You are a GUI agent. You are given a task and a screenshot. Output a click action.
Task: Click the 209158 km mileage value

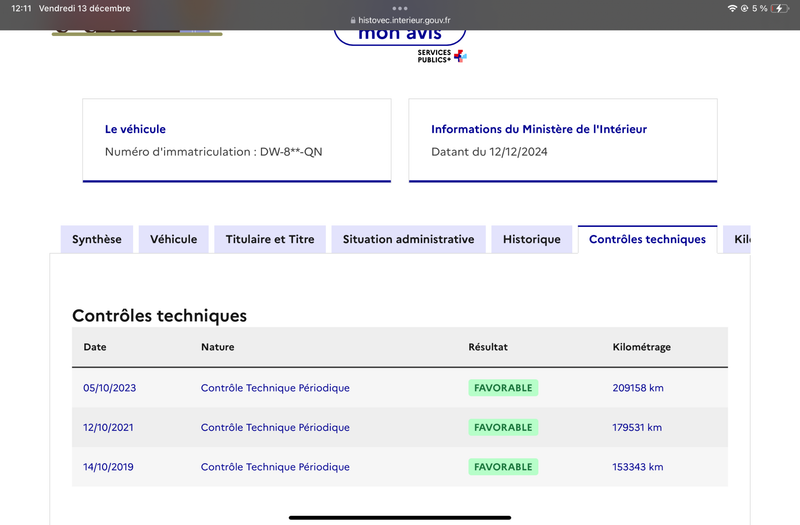click(638, 388)
